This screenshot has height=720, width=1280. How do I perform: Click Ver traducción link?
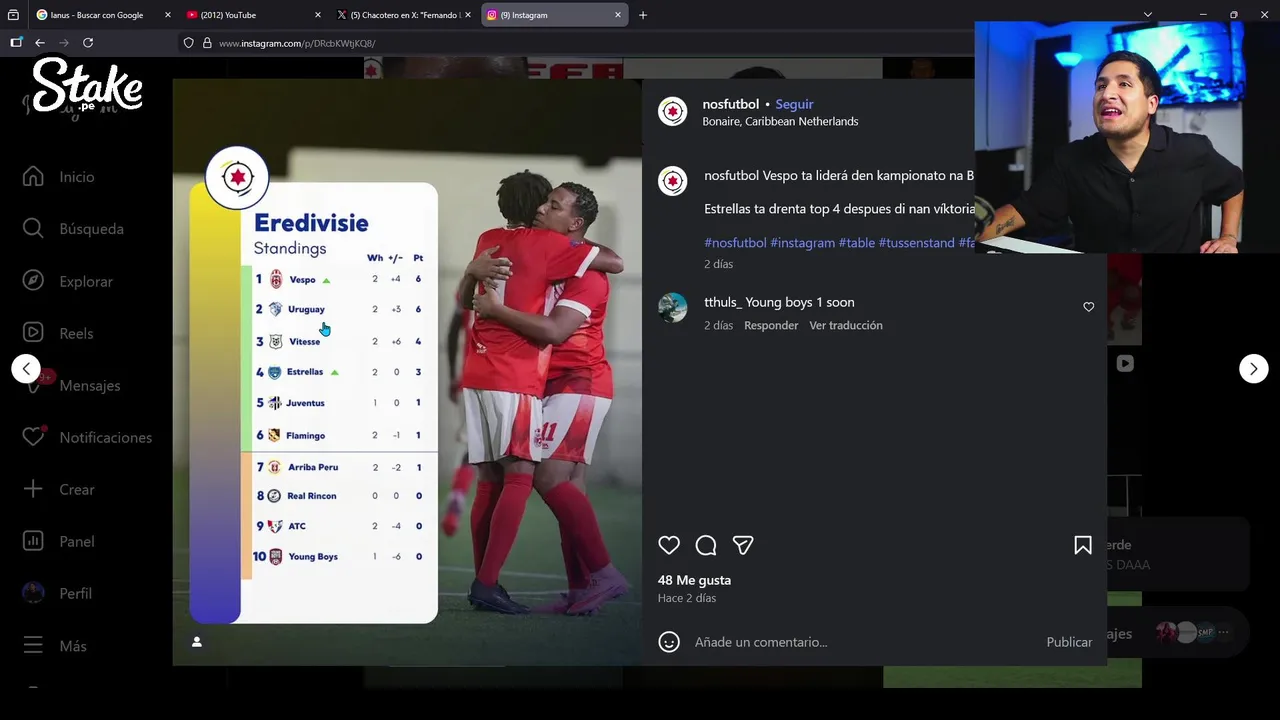[846, 325]
